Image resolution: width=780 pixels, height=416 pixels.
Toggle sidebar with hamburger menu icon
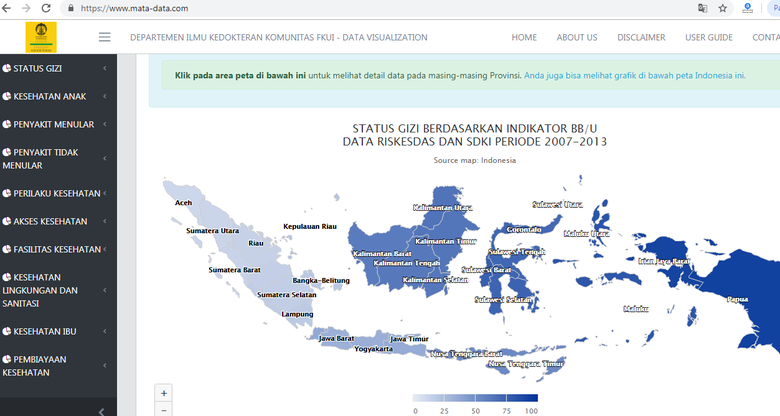(104, 37)
